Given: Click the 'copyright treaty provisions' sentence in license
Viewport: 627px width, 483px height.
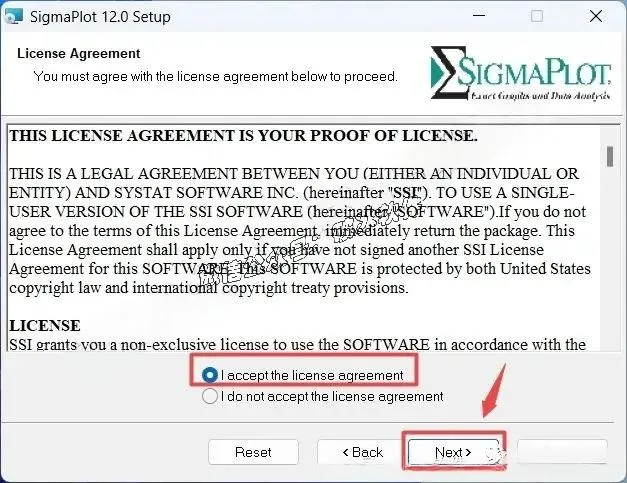Looking at the screenshot, I should (315, 288).
